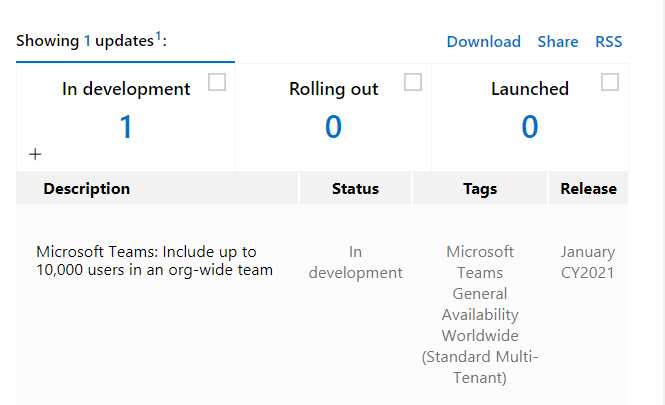The height and width of the screenshot is (405, 665).
Task: Select the Rolling out count 0
Action: click(x=333, y=127)
